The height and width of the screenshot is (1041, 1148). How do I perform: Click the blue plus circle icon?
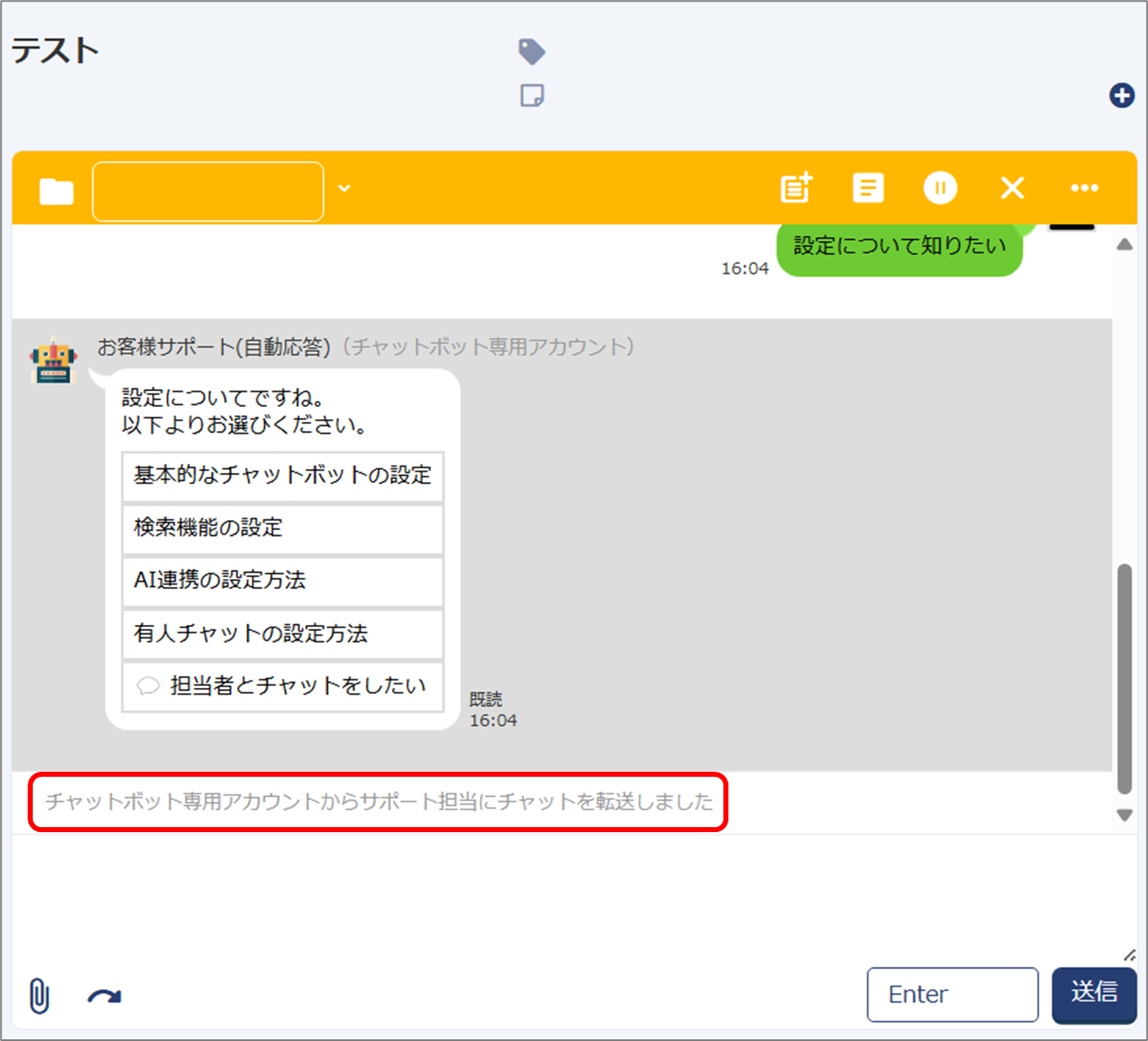(x=1122, y=96)
